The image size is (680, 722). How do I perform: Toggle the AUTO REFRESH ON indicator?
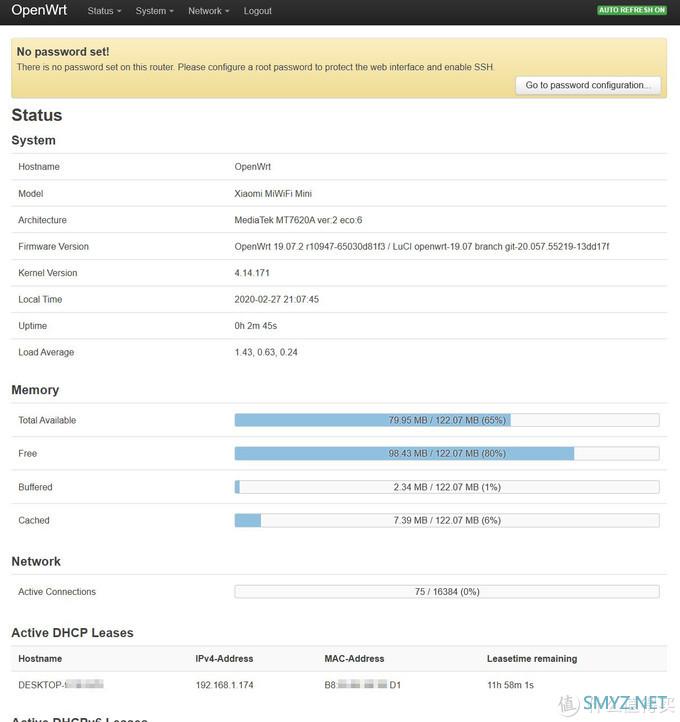coord(632,10)
